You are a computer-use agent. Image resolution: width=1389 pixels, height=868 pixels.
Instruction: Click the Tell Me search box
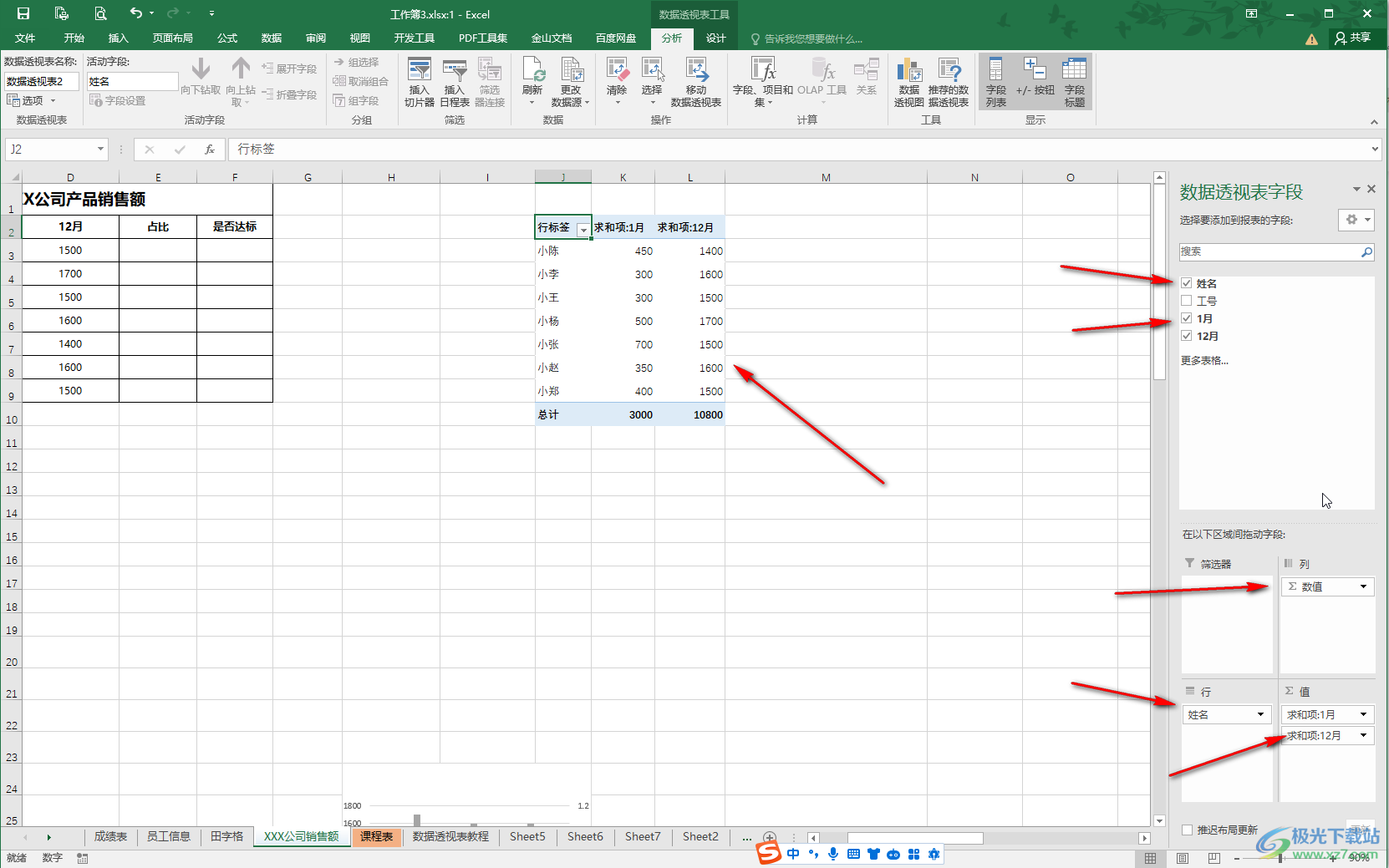(x=806, y=38)
